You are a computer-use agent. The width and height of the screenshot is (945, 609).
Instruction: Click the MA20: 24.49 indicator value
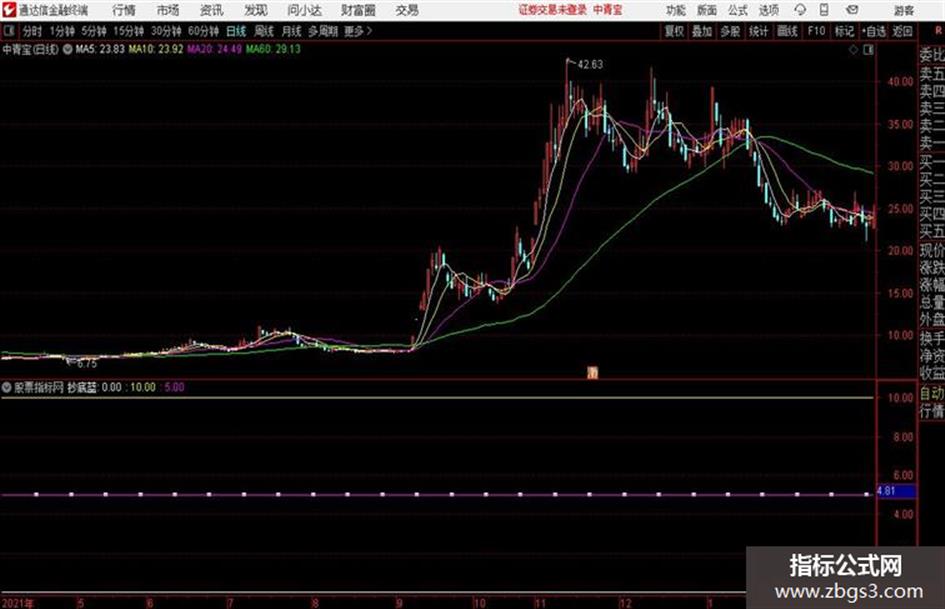pyautogui.click(x=214, y=49)
